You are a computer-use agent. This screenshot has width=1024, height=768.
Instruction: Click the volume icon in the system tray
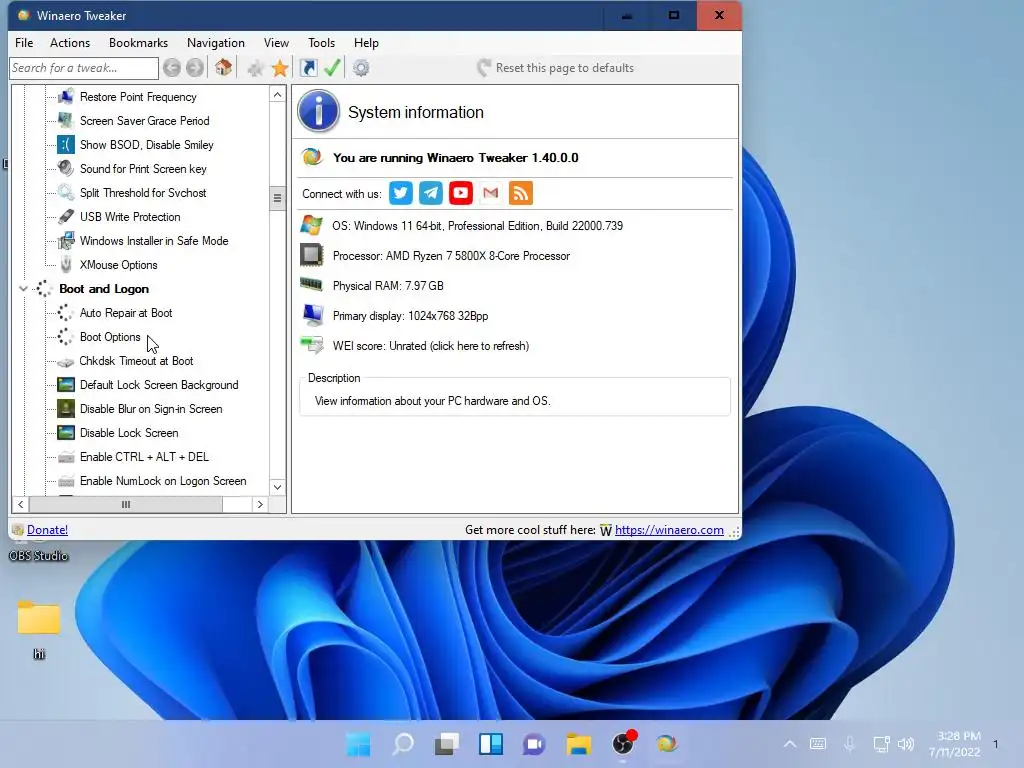(x=906, y=744)
